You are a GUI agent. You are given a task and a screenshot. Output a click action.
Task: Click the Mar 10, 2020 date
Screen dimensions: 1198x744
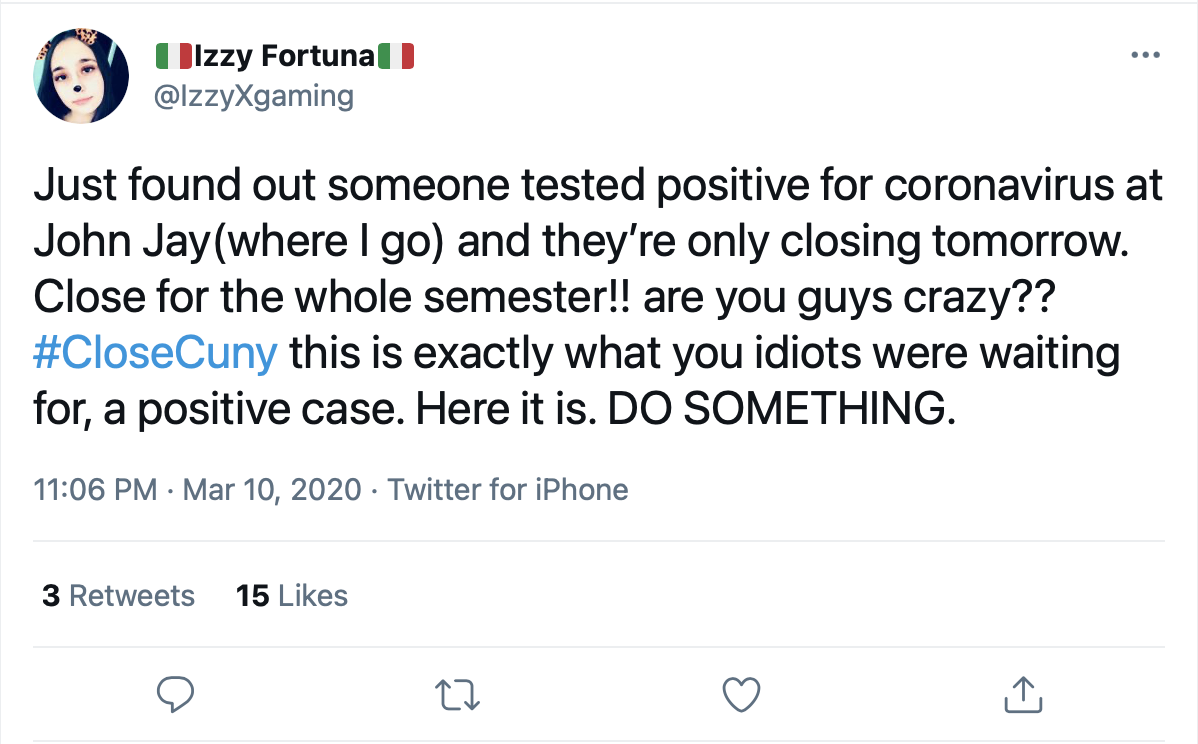[x=272, y=490]
